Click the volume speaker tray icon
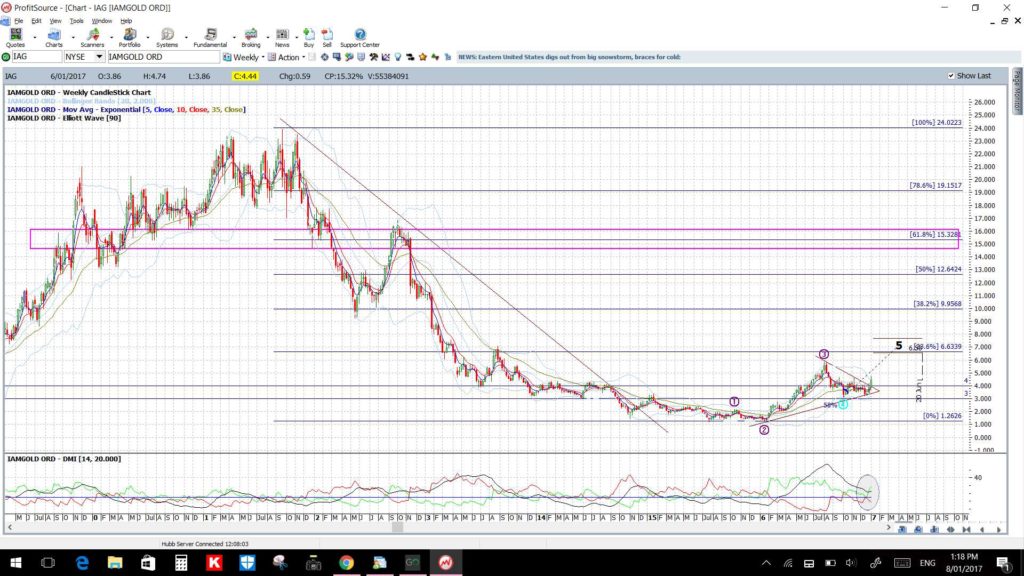This screenshot has height=576, width=1024. [x=850, y=563]
